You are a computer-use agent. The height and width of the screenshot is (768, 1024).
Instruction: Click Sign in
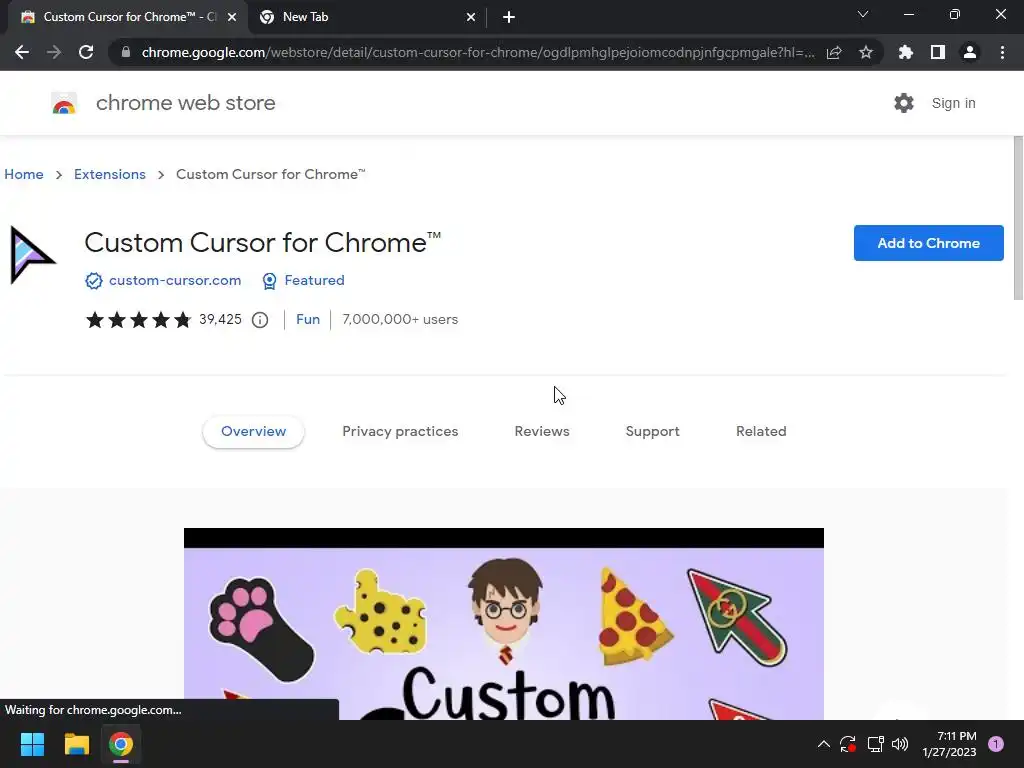953,103
